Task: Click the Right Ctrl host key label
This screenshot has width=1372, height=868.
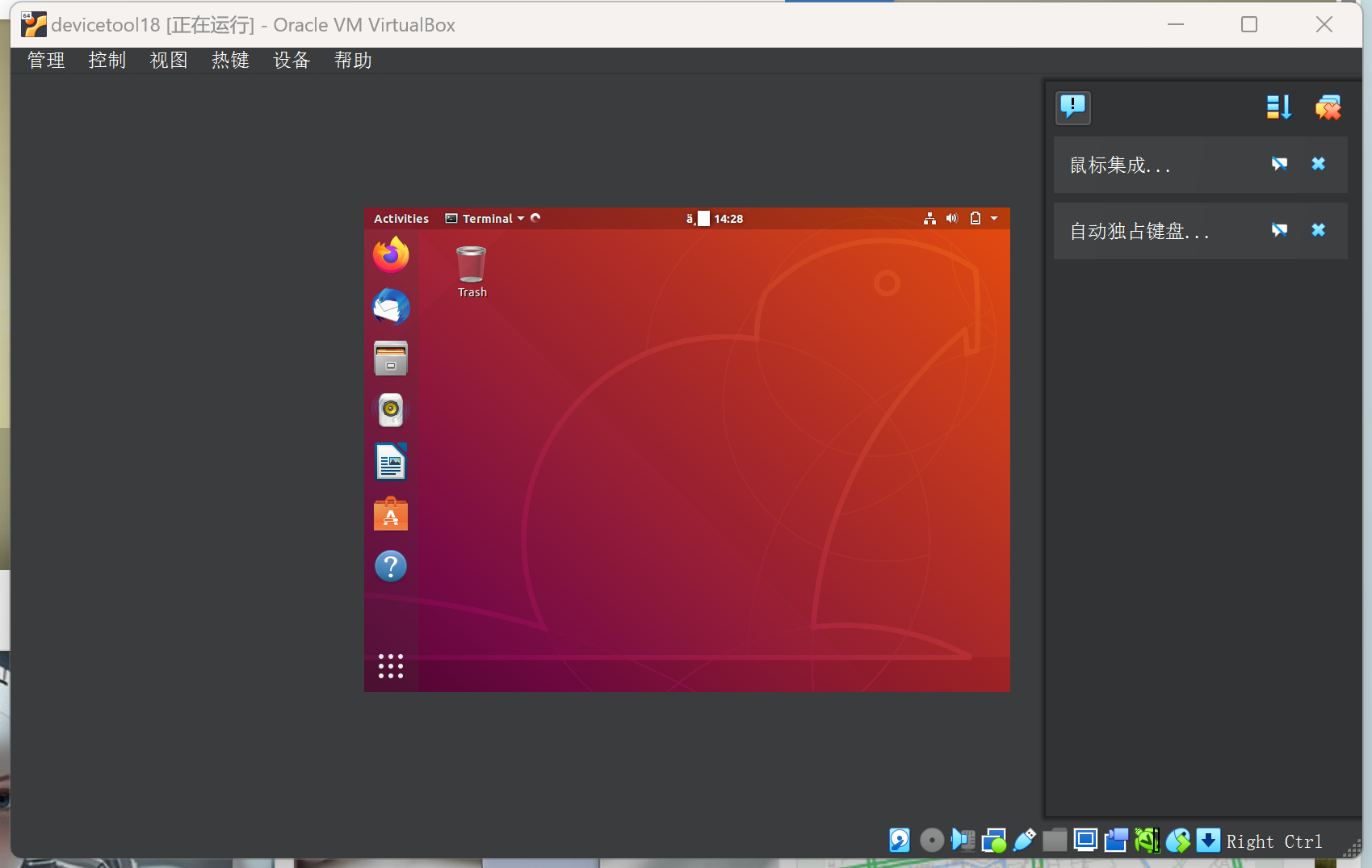Action: point(1274,842)
